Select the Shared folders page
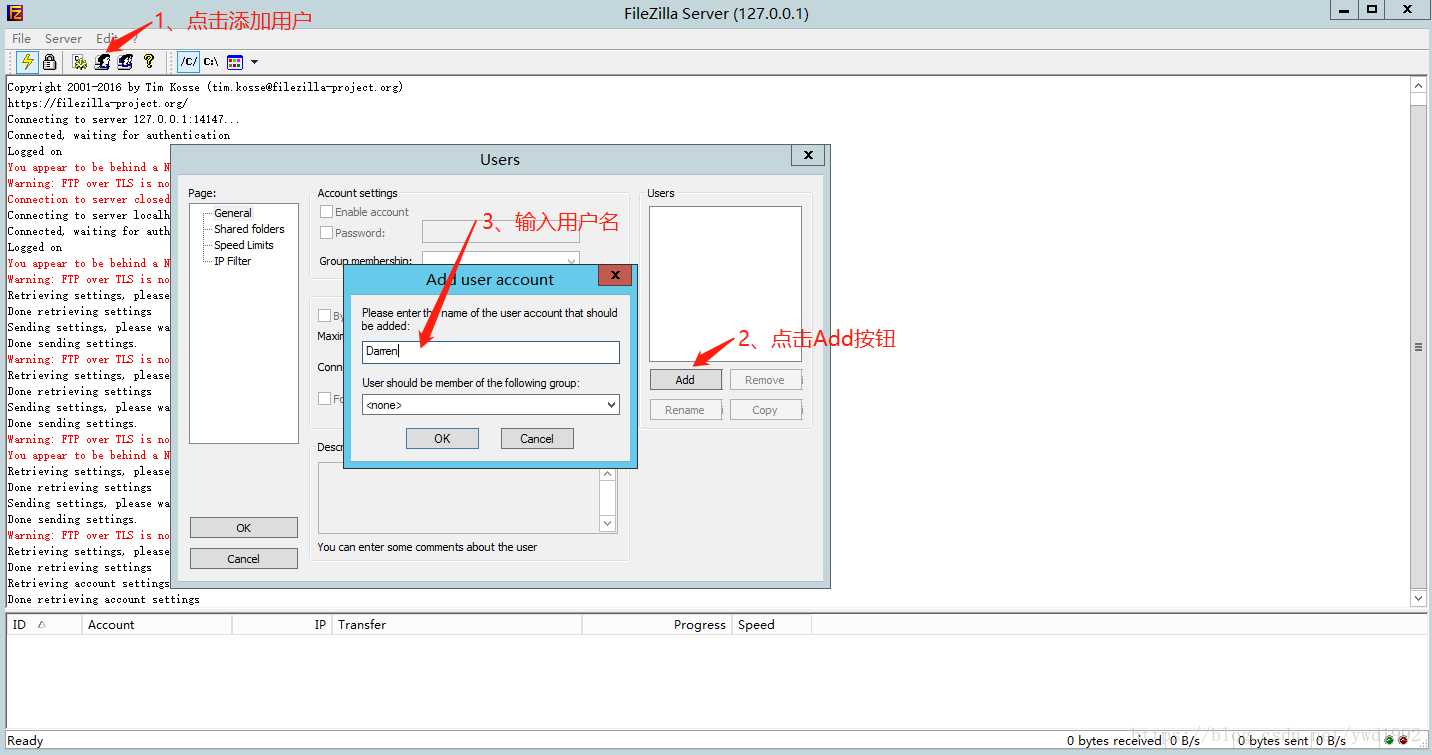 pyautogui.click(x=249, y=229)
